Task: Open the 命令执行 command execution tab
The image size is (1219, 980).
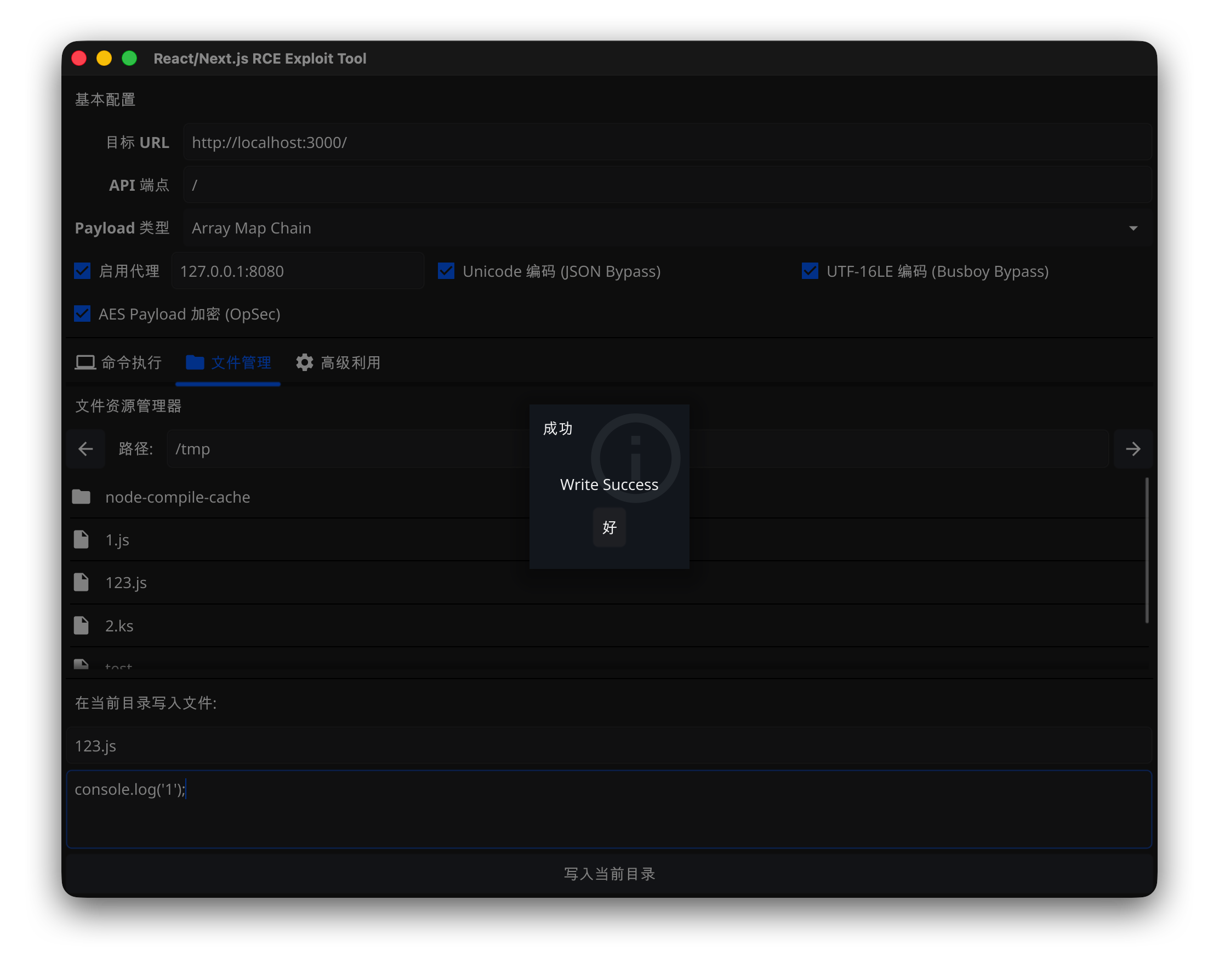Action: (119, 362)
